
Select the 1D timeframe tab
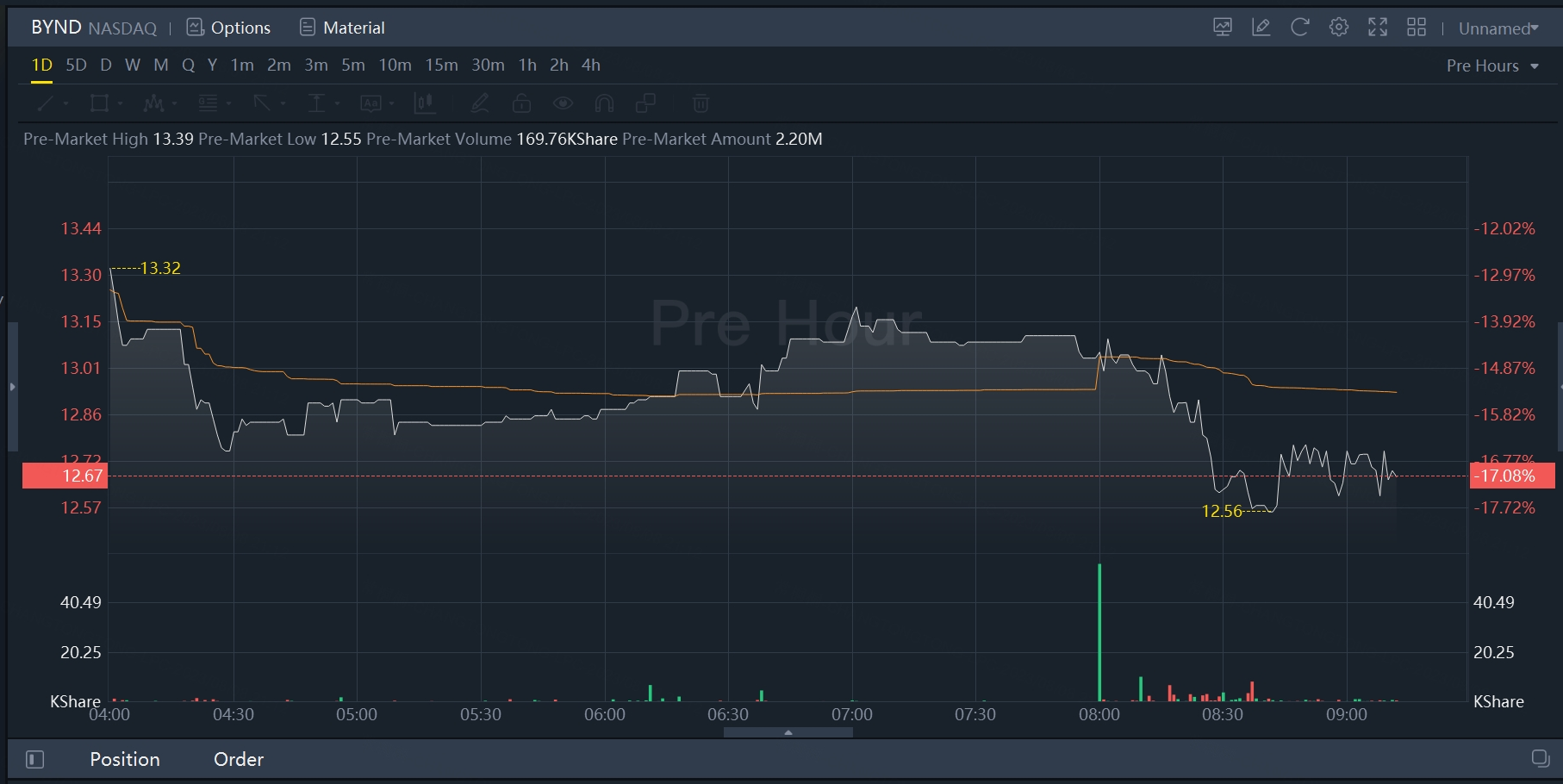click(x=42, y=65)
